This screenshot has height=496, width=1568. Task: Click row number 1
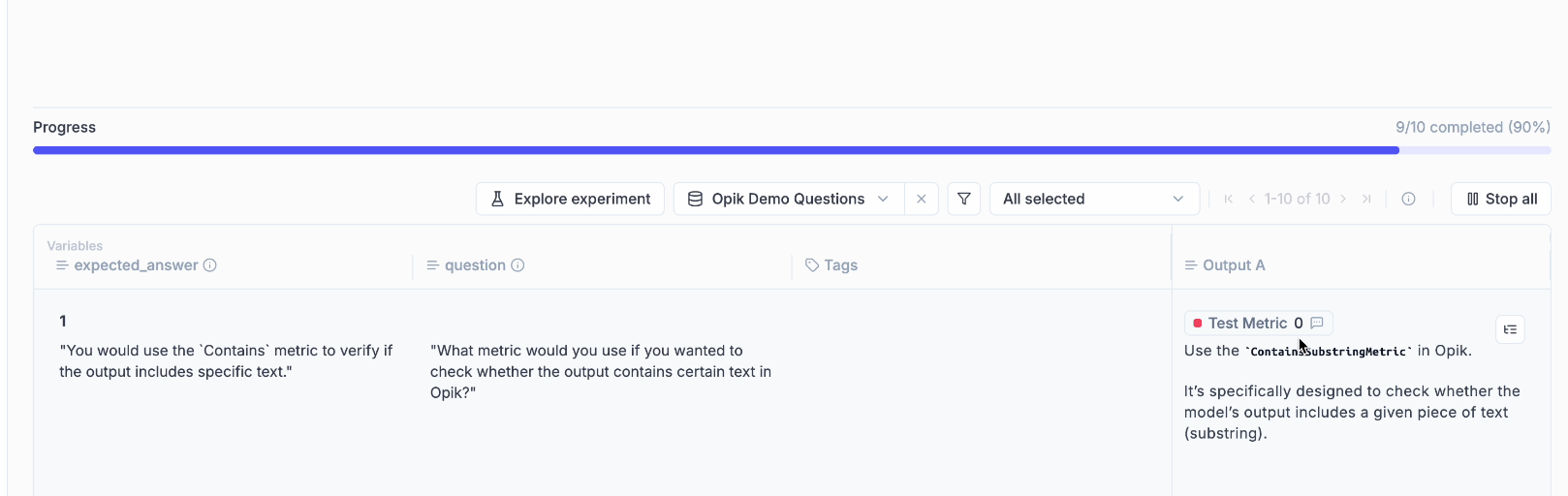(63, 321)
